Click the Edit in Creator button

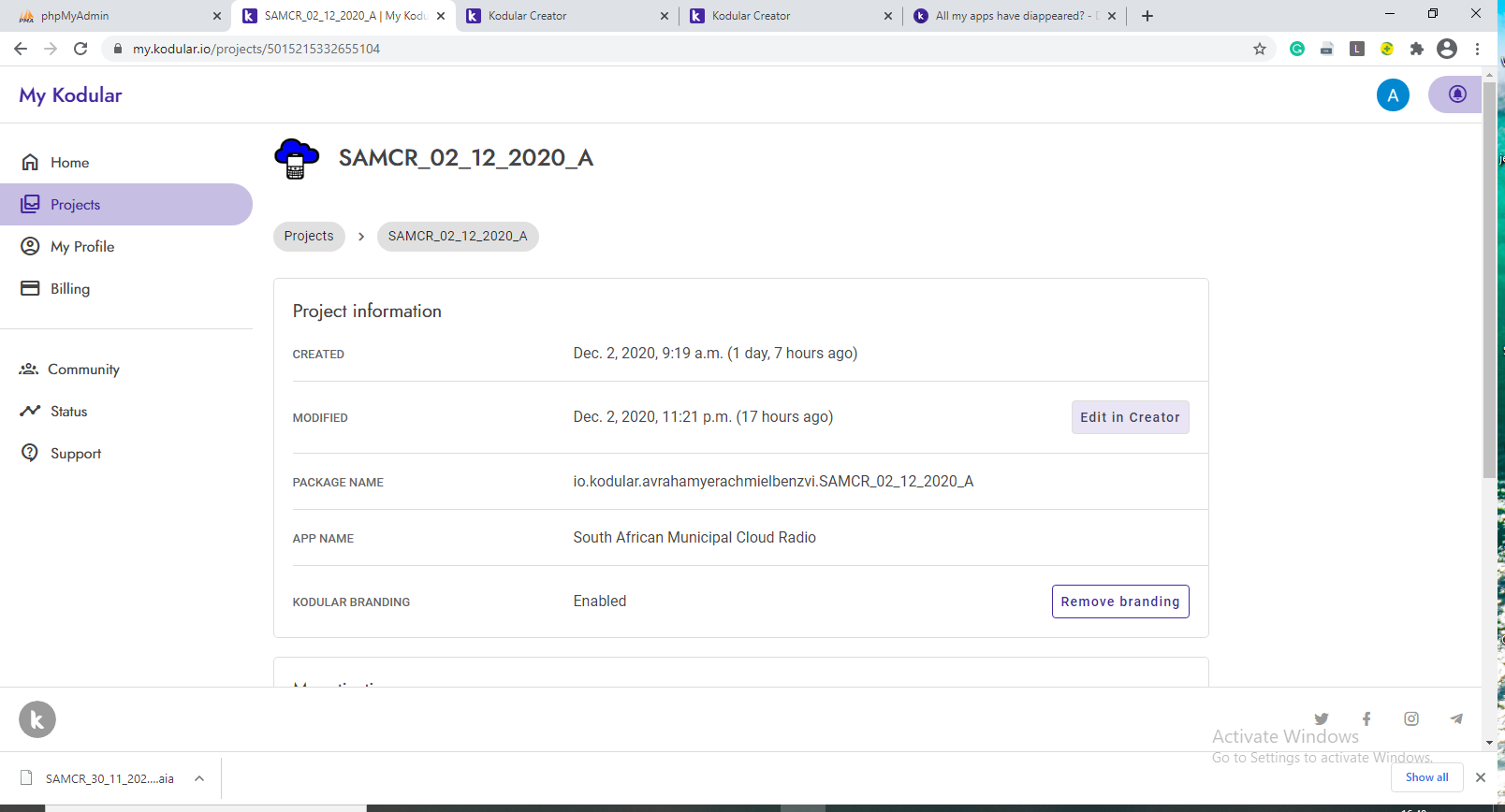pos(1130,417)
